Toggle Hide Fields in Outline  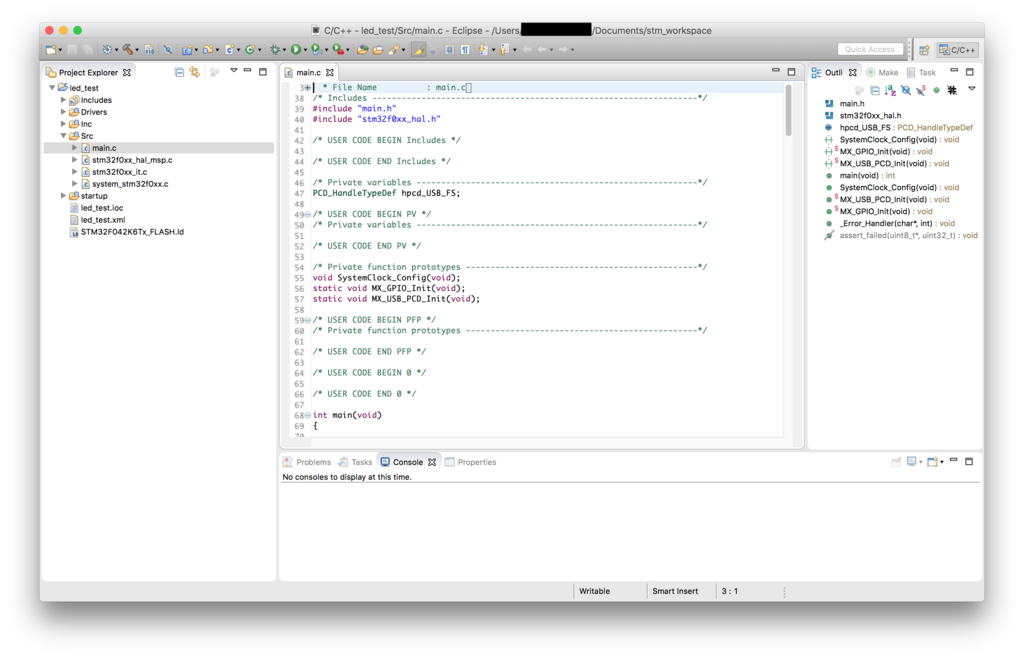906,90
